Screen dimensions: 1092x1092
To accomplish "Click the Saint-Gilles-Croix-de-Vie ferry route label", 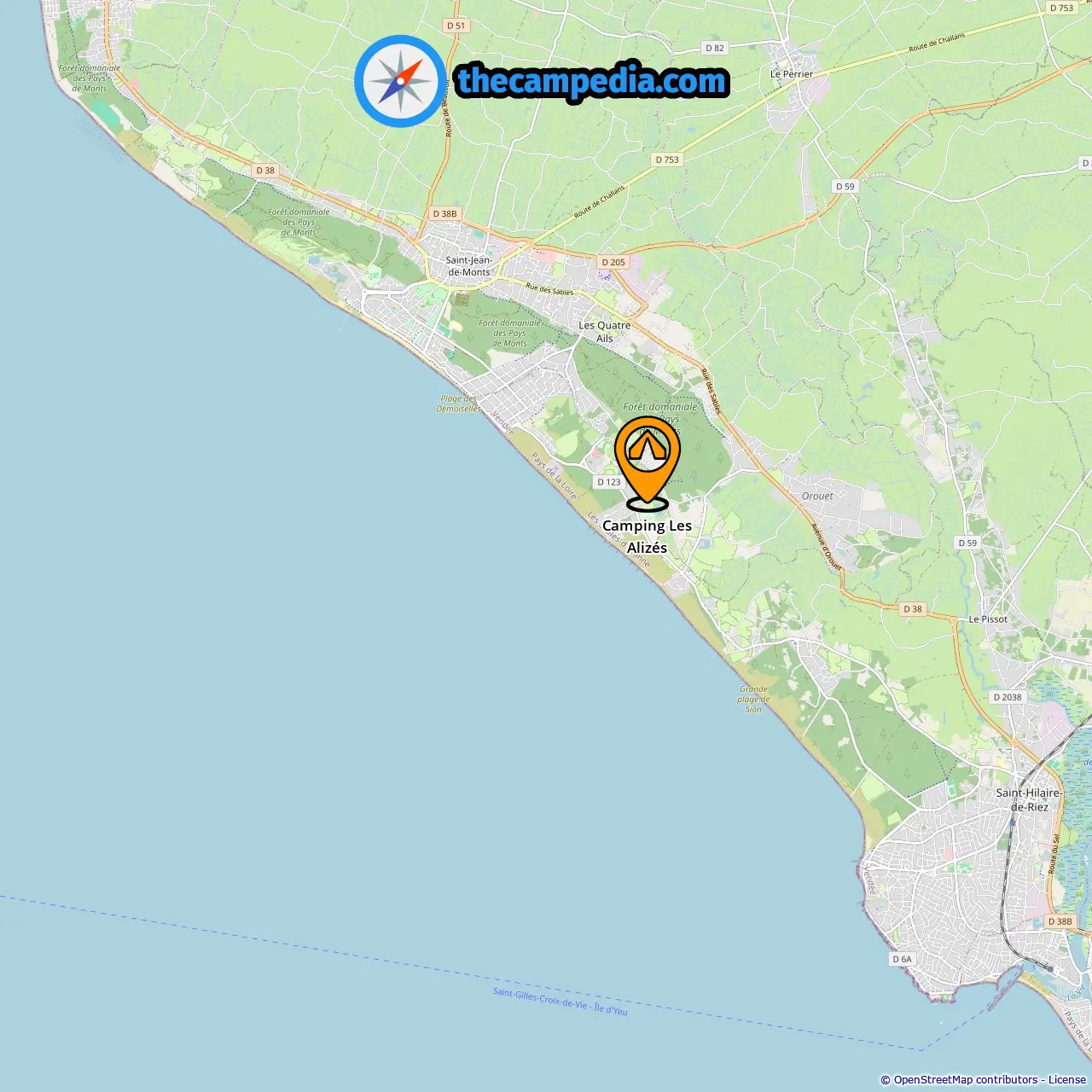I will tap(560, 1001).
